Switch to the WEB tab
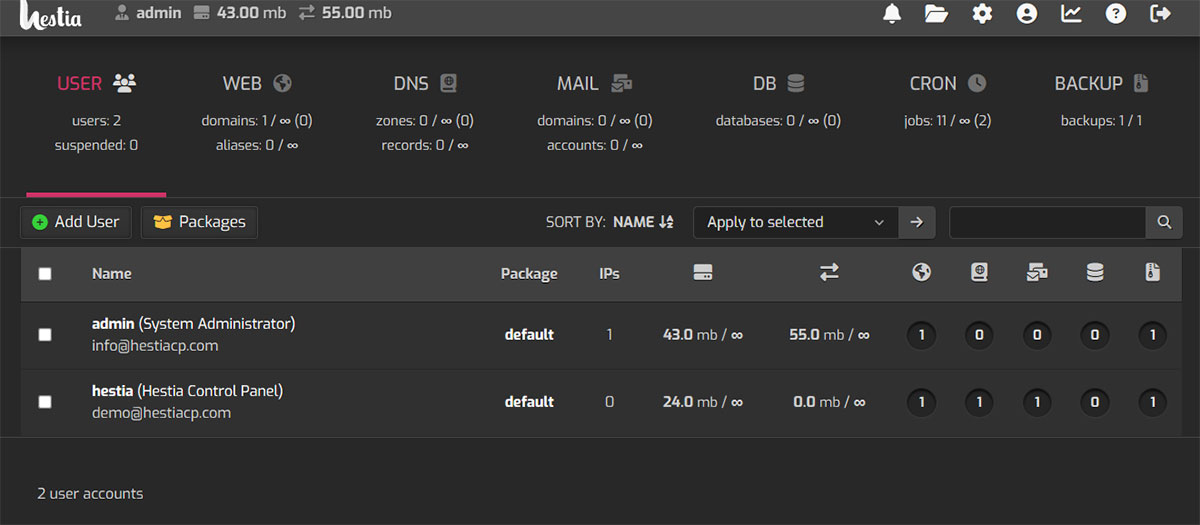Image resolution: width=1200 pixels, height=525 pixels. (x=257, y=83)
